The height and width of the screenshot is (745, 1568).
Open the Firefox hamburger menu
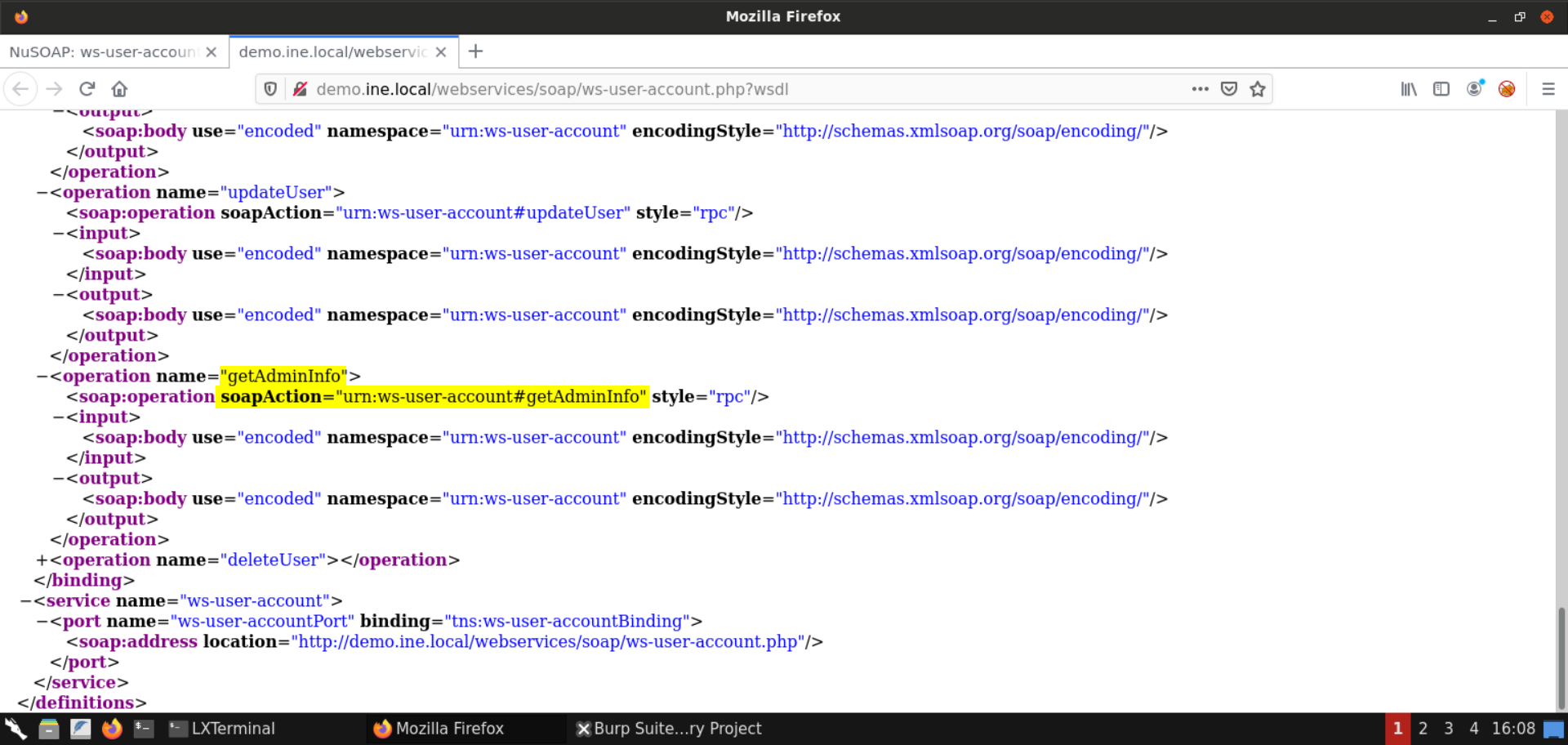pos(1548,89)
